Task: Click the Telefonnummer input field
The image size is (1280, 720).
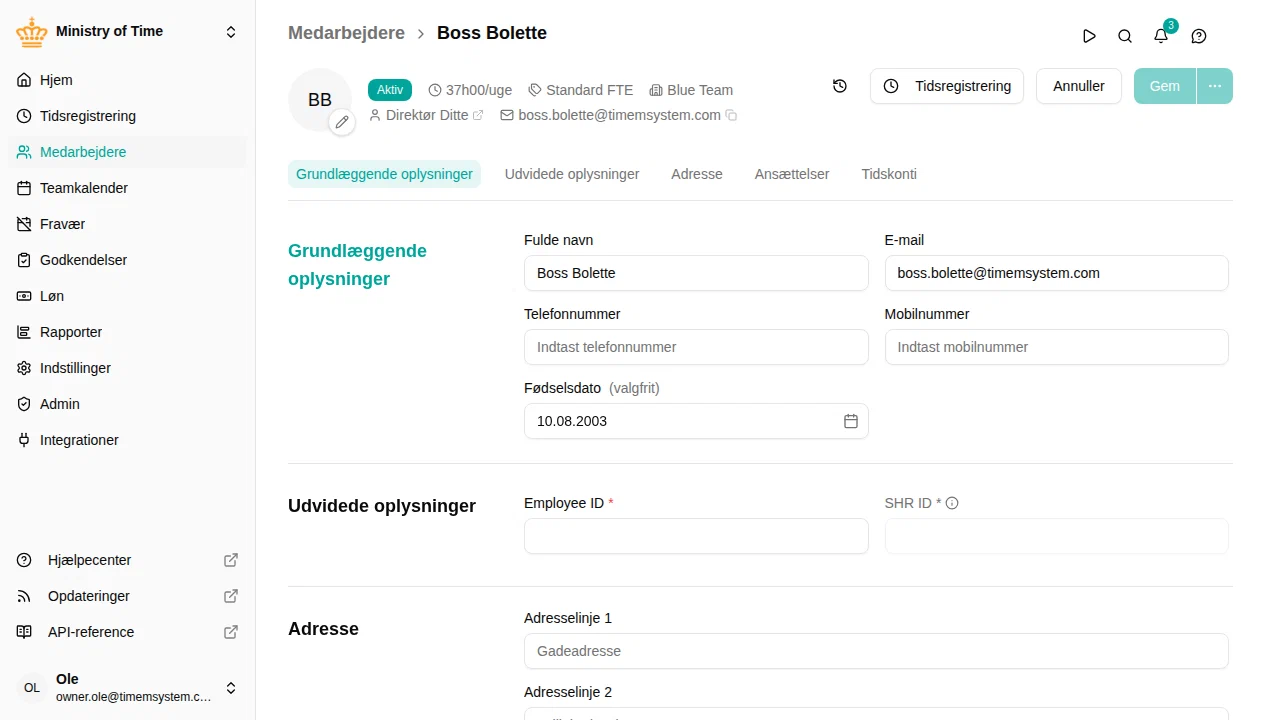Action: [x=696, y=347]
